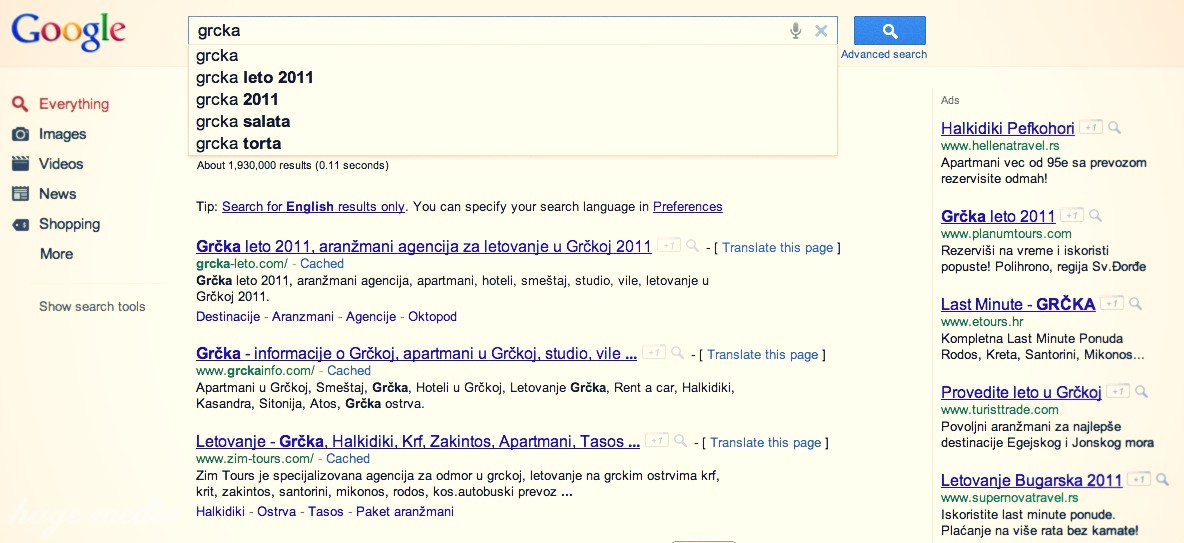Click preview magnifier on grckainfo.com result
The height and width of the screenshot is (543, 1184).
tap(677, 352)
